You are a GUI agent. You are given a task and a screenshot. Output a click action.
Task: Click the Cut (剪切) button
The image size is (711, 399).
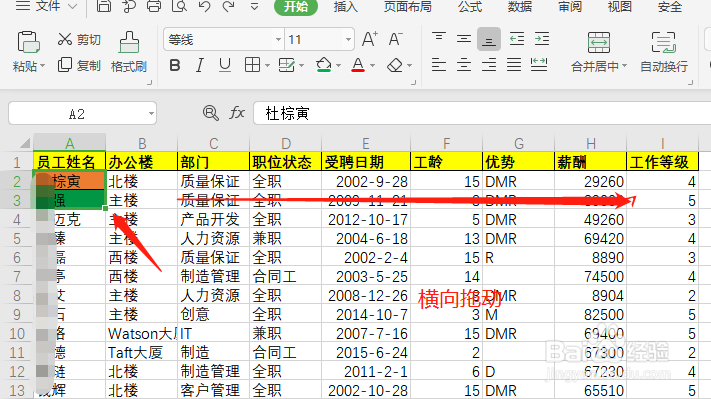(79, 39)
